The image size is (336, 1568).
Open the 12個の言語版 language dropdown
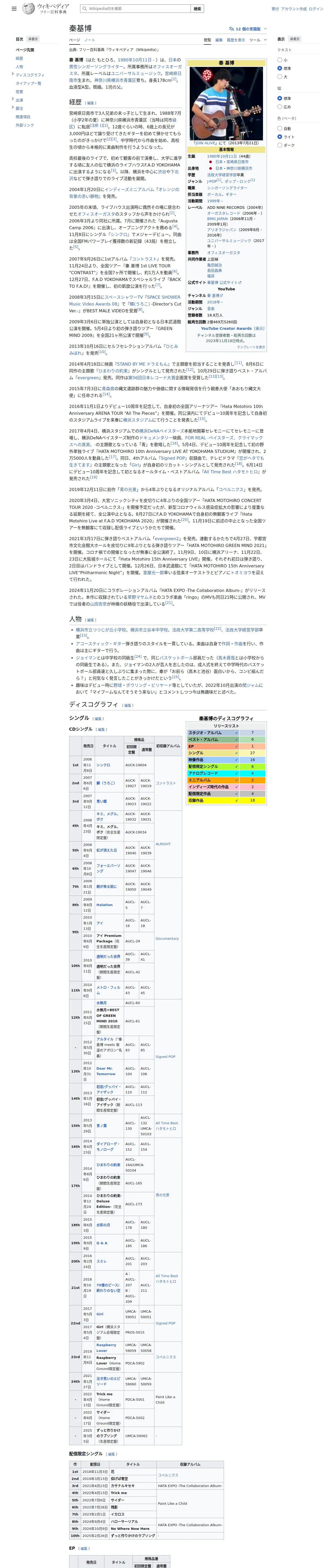(x=248, y=28)
